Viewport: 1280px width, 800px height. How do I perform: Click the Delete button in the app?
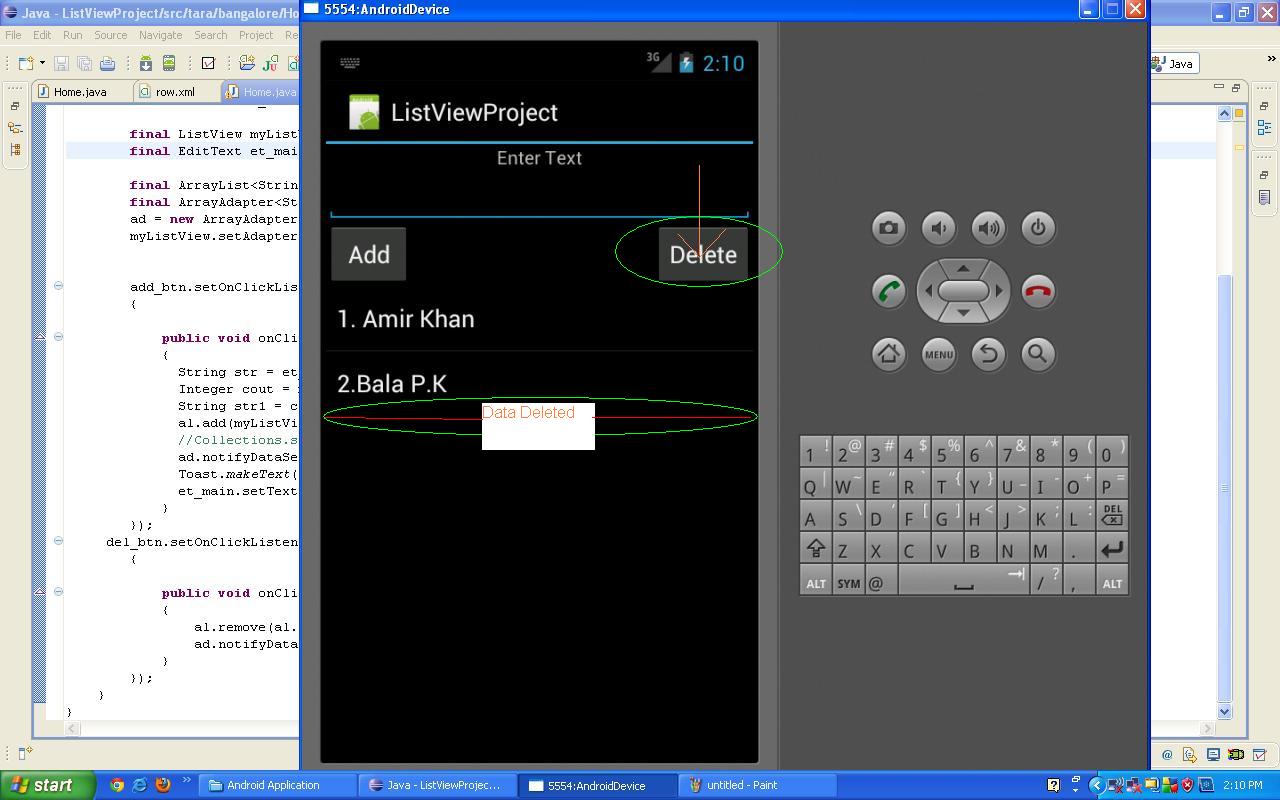coord(703,254)
